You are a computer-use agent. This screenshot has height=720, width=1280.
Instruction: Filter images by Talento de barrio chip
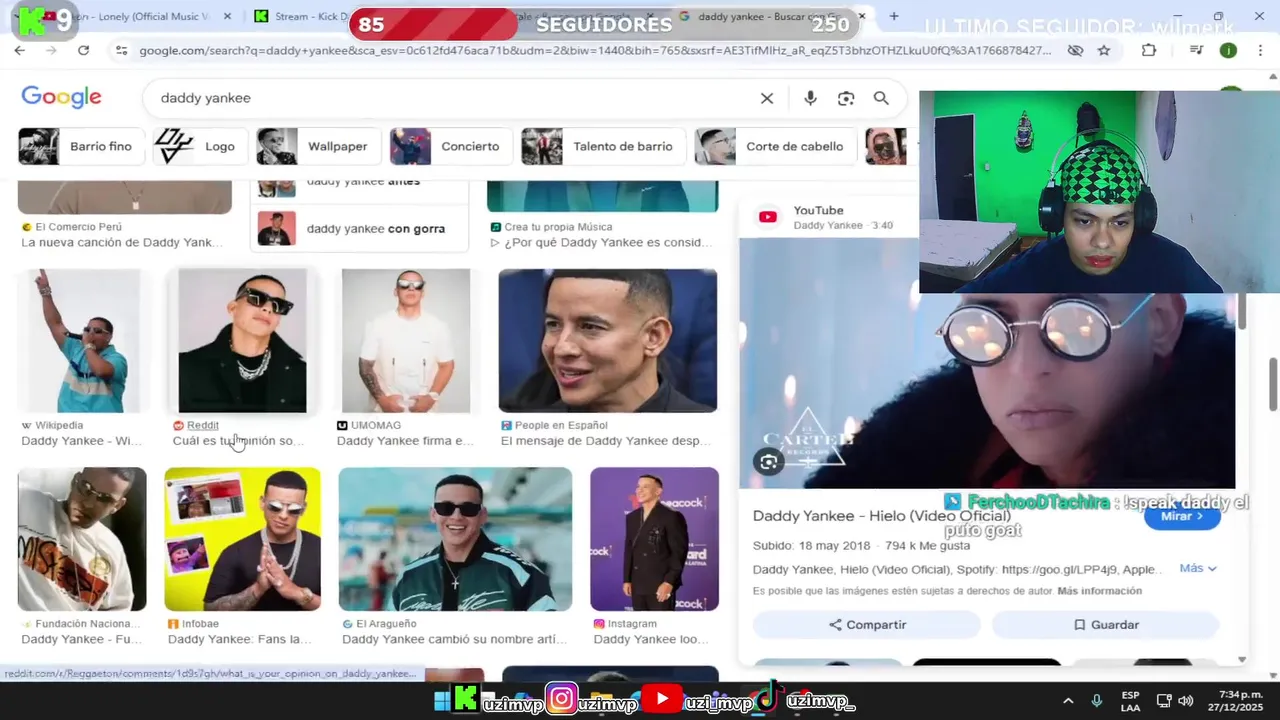click(x=604, y=146)
